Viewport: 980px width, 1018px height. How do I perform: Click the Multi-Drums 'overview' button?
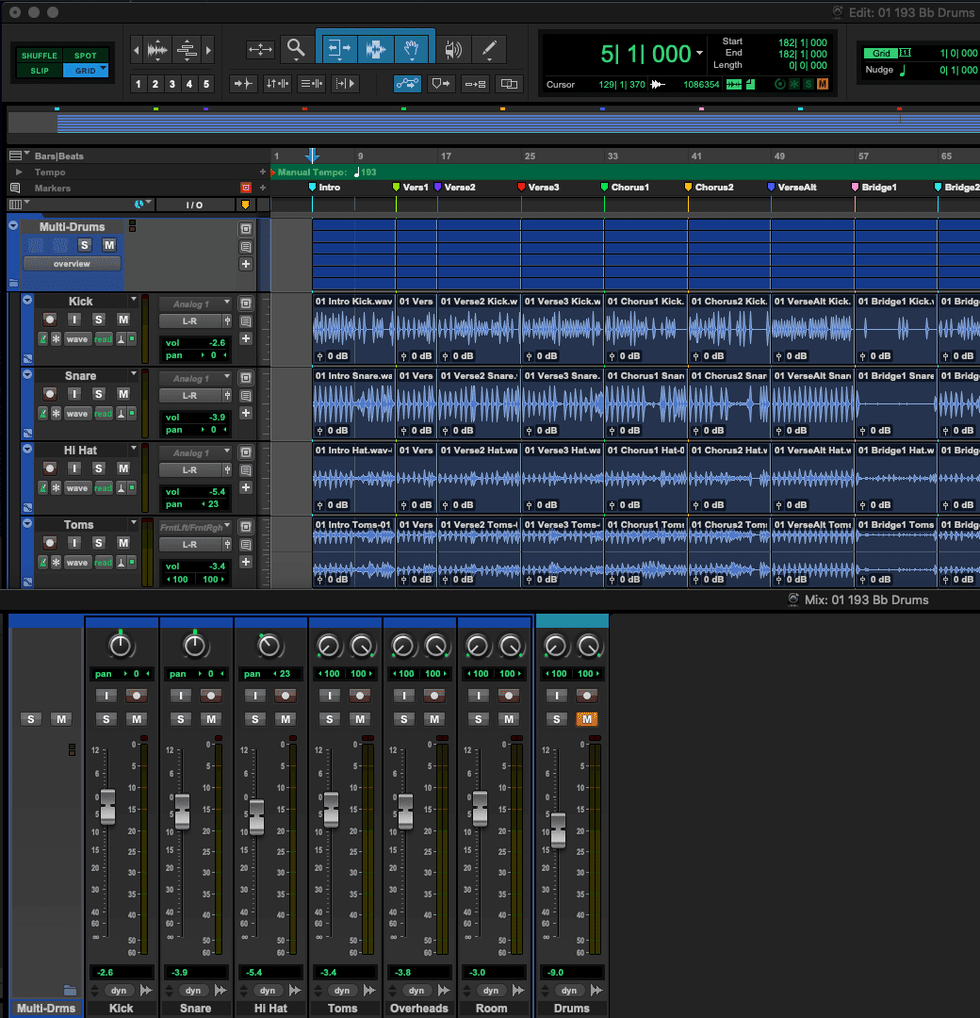pyautogui.click(x=72, y=264)
